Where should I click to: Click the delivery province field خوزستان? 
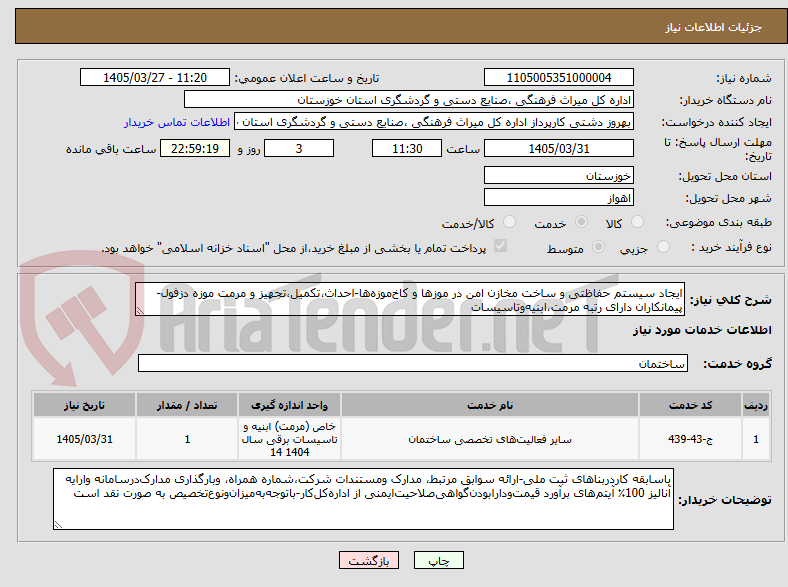(x=558, y=175)
